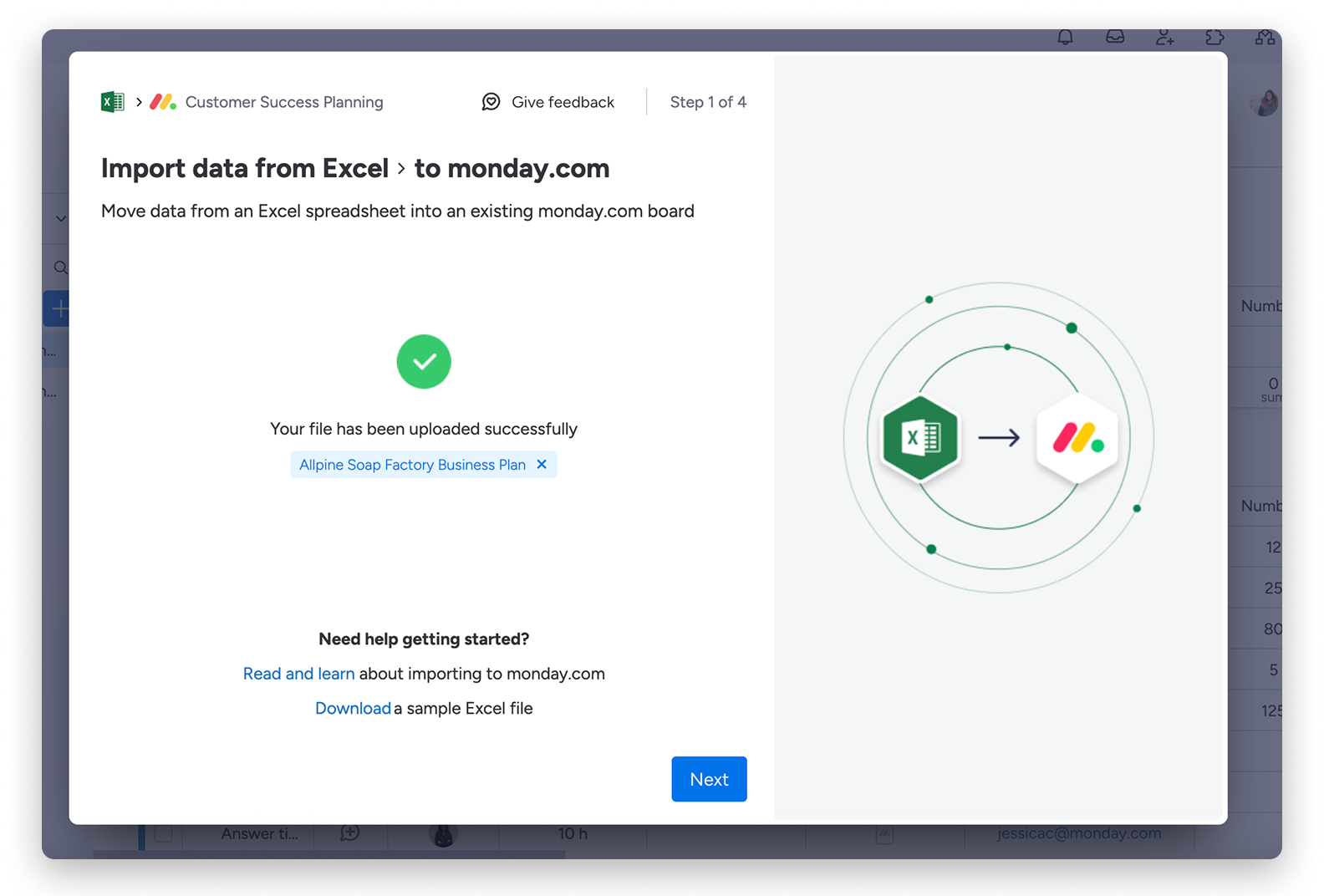Open Give feedback

tap(548, 102)
